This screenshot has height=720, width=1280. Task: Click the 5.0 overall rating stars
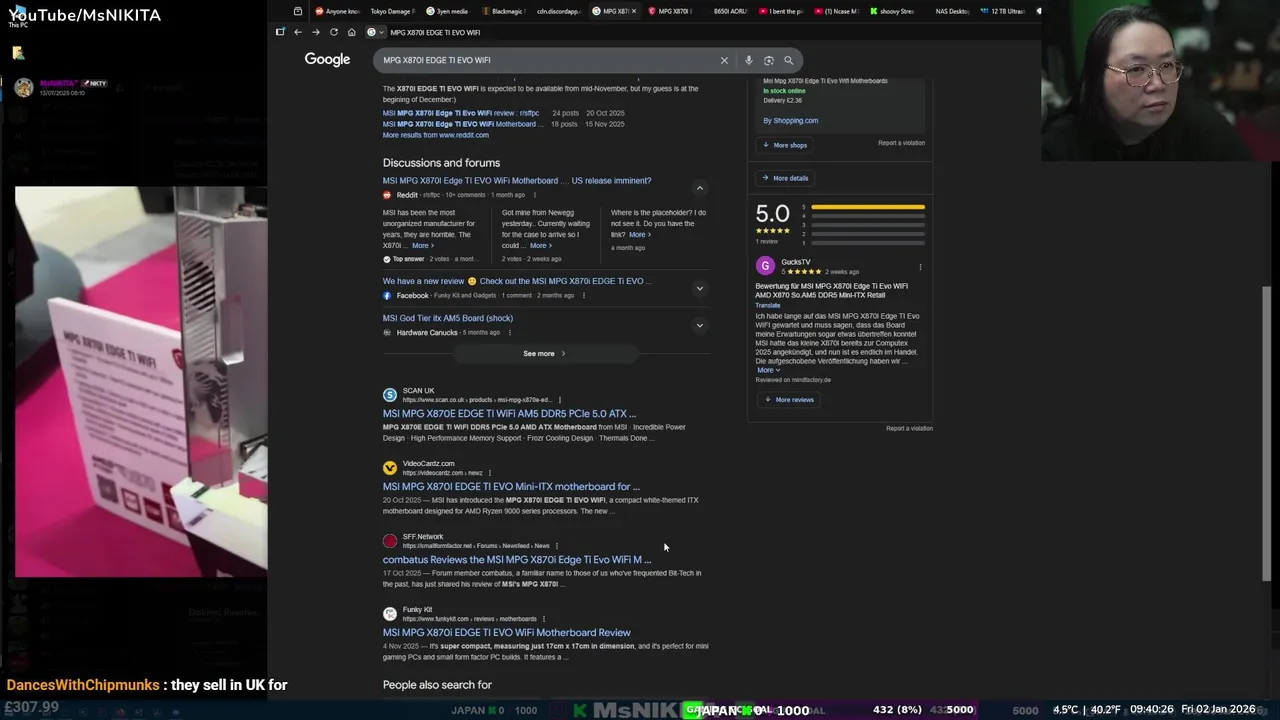(x=772, y=231)
